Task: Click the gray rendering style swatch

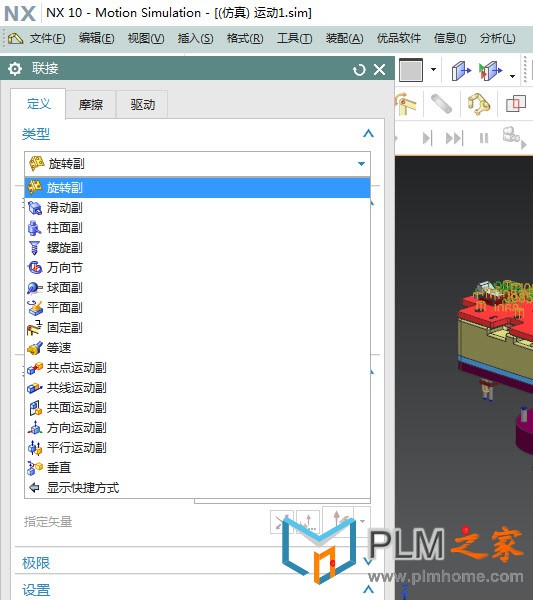Action: (x=411, y=70)
